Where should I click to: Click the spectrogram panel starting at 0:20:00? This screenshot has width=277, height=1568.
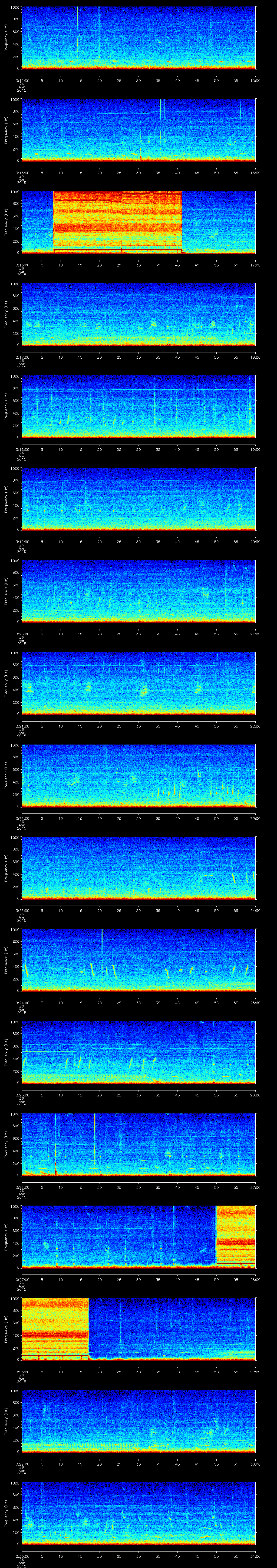138,591
